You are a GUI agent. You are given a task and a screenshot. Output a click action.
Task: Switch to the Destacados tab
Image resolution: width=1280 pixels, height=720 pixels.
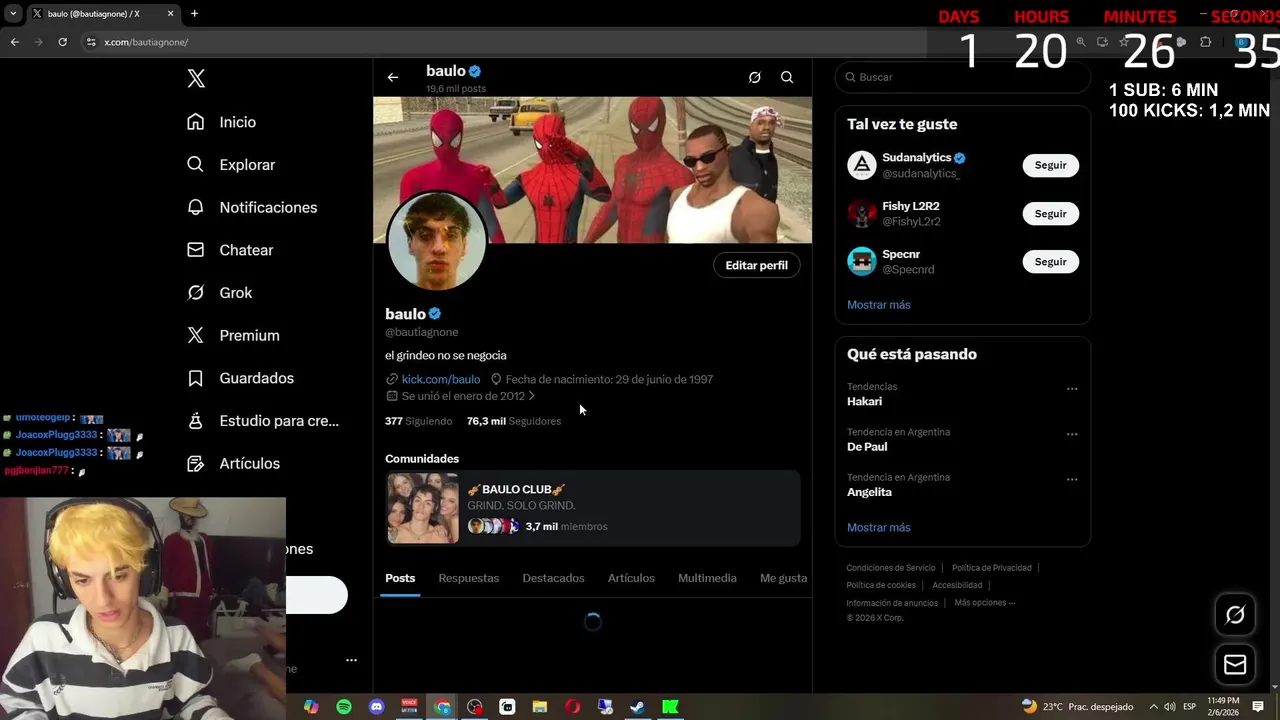[x=553, y=578]
